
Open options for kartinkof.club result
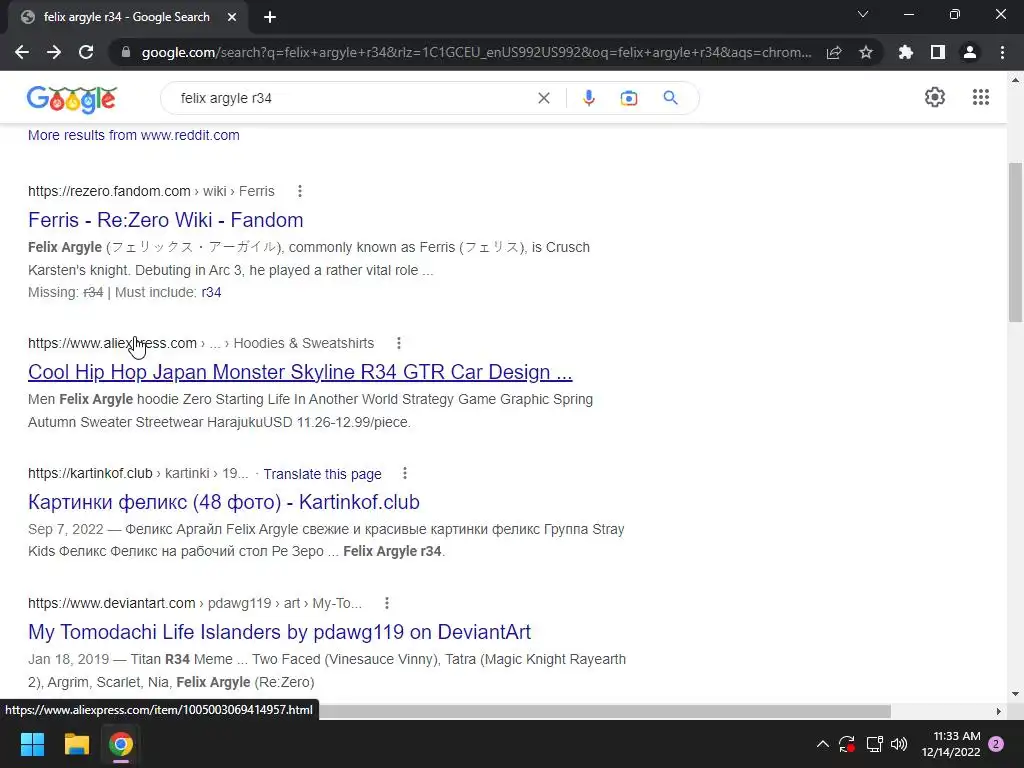click(405, 473)
